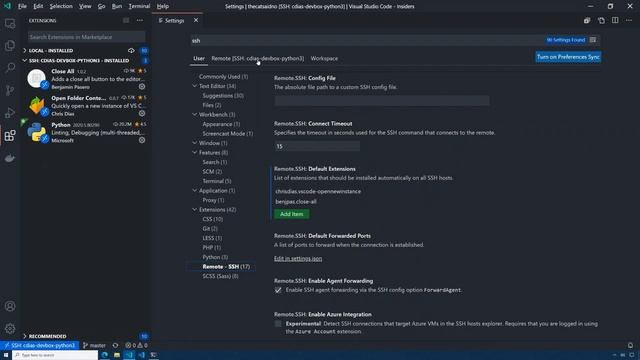The image size is (640, 360).
Task: Open the Accounts icon in activity bar
Action: tap(10, 306)
